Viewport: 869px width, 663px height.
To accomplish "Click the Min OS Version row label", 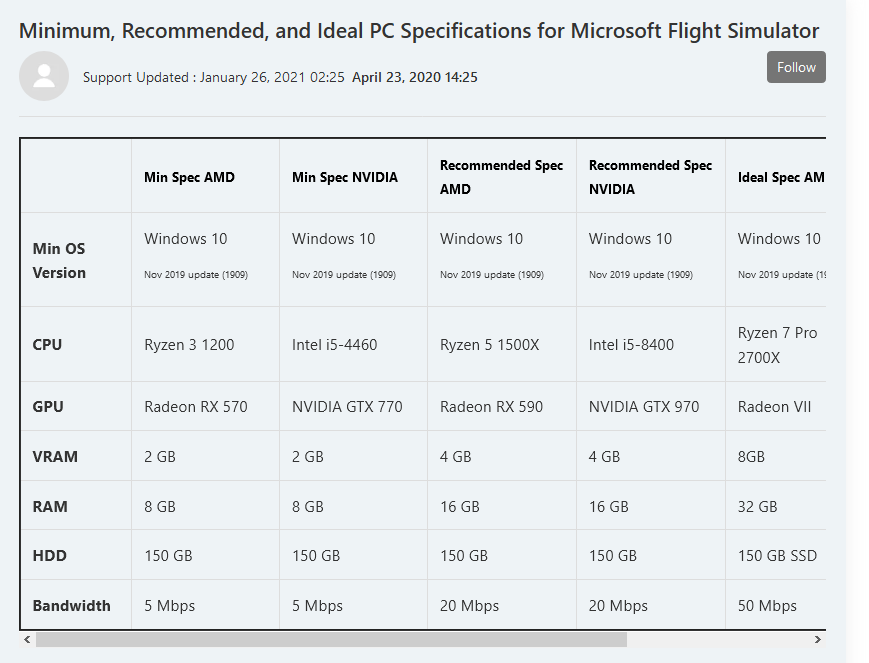I will pos(59,261).
